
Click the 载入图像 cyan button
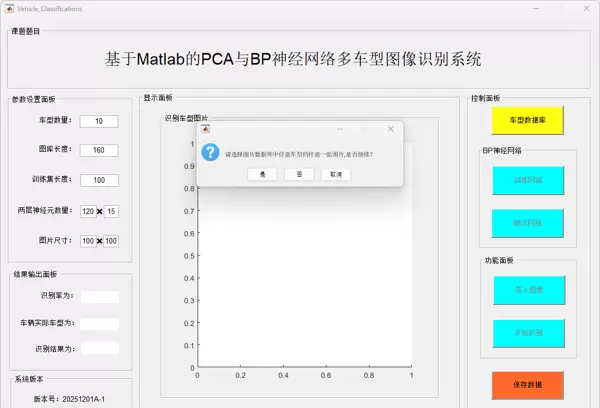528,289
